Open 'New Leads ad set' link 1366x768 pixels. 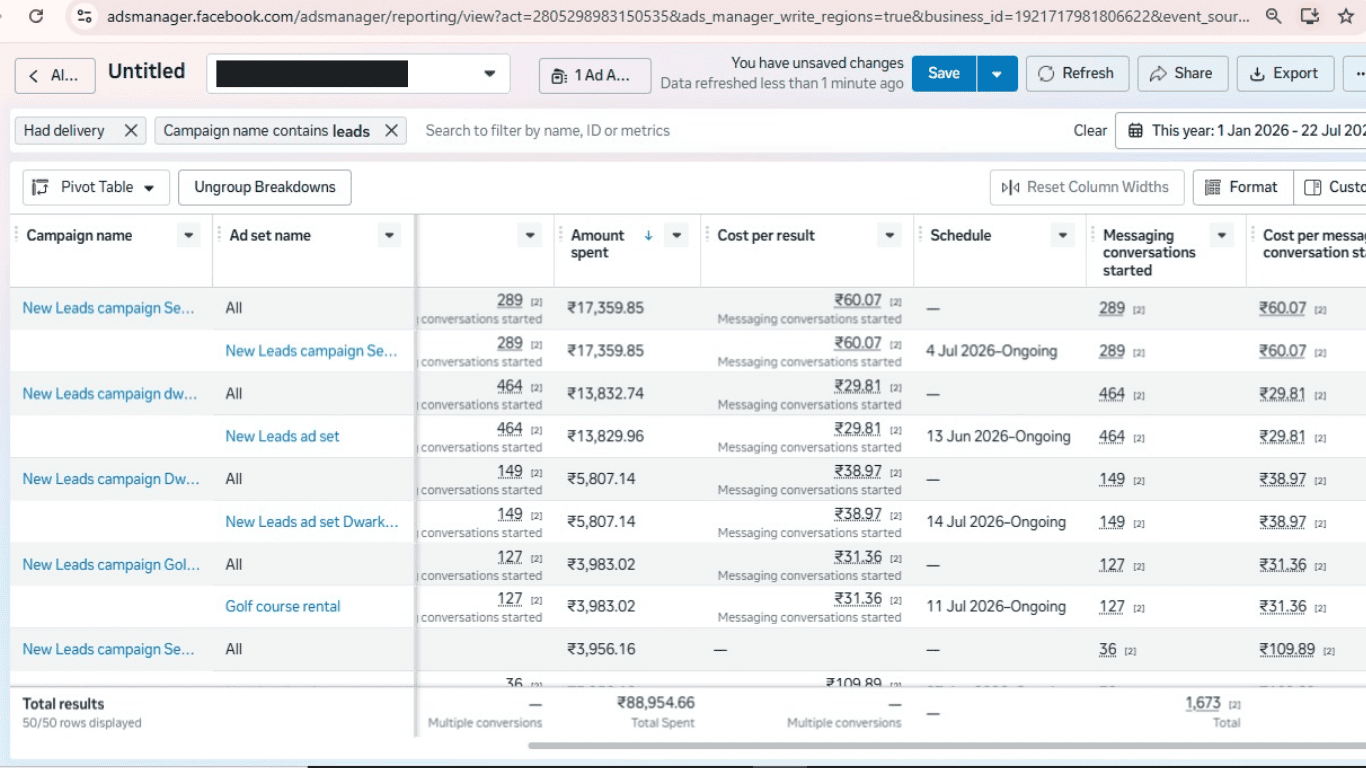coord(282,436)
